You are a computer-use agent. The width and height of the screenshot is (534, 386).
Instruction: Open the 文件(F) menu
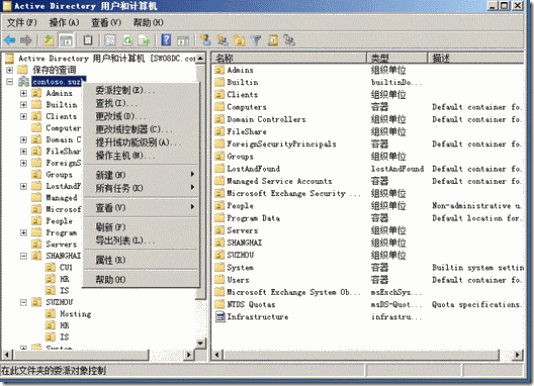point(22,22)
